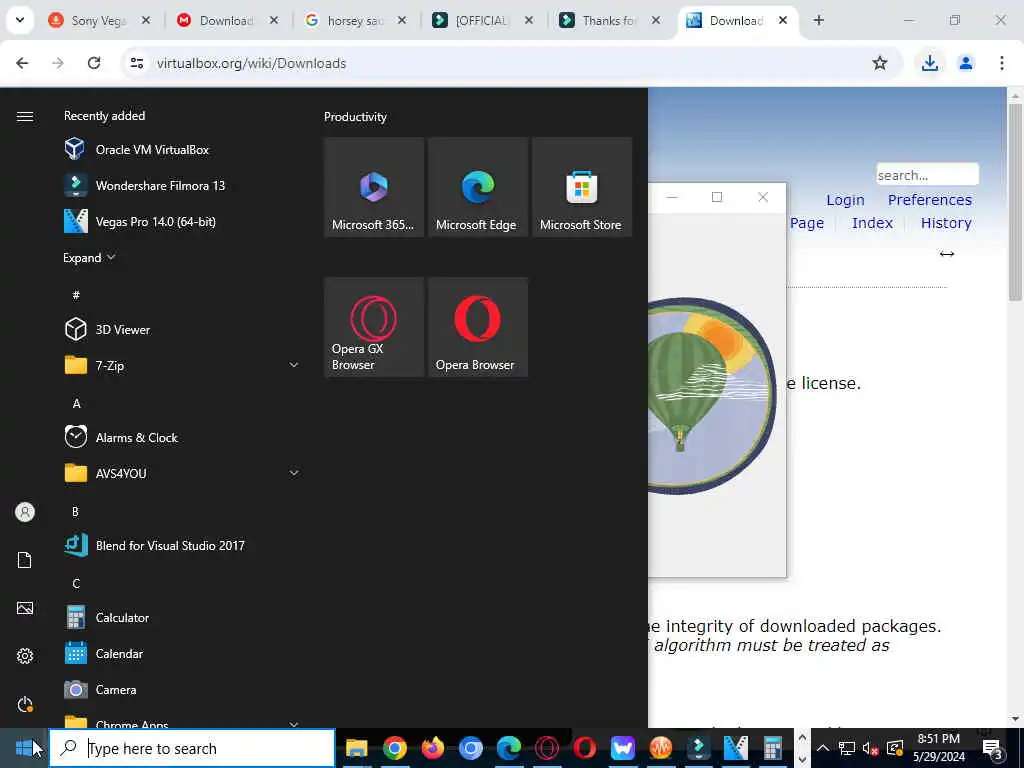
Task: Reload the VirtualBox downloads page
Action: pos(94,63)
